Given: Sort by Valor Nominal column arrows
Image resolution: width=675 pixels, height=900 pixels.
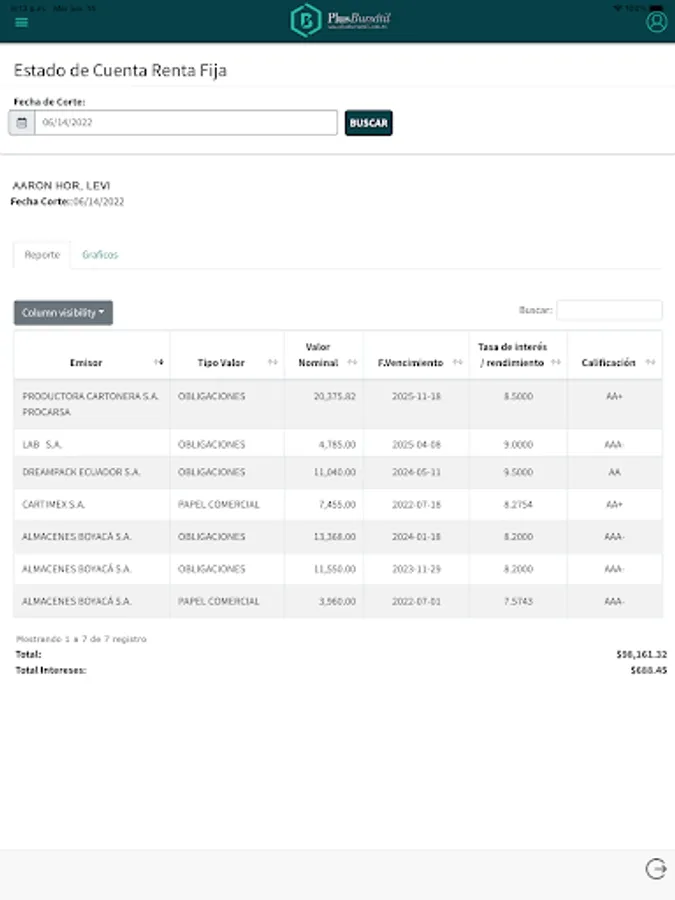Looking at the screenshot, I should click(x=352, y=362).
